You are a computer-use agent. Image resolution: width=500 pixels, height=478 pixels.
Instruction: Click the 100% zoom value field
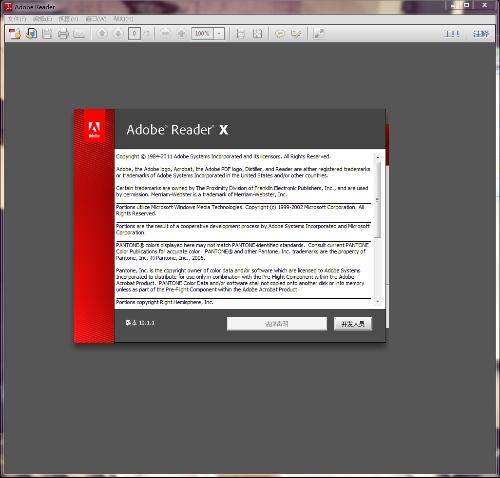(x=202, y=33)
